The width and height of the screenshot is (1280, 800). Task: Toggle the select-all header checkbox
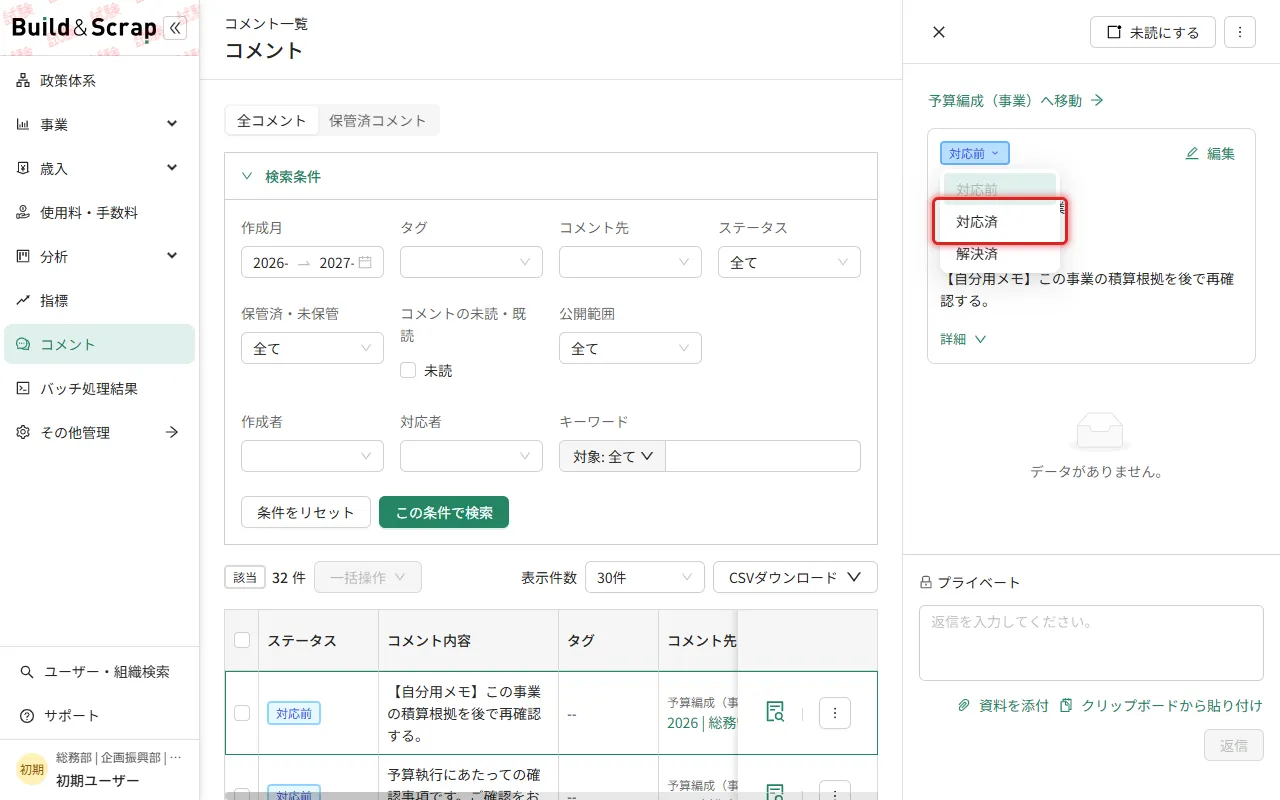point(242,640)
